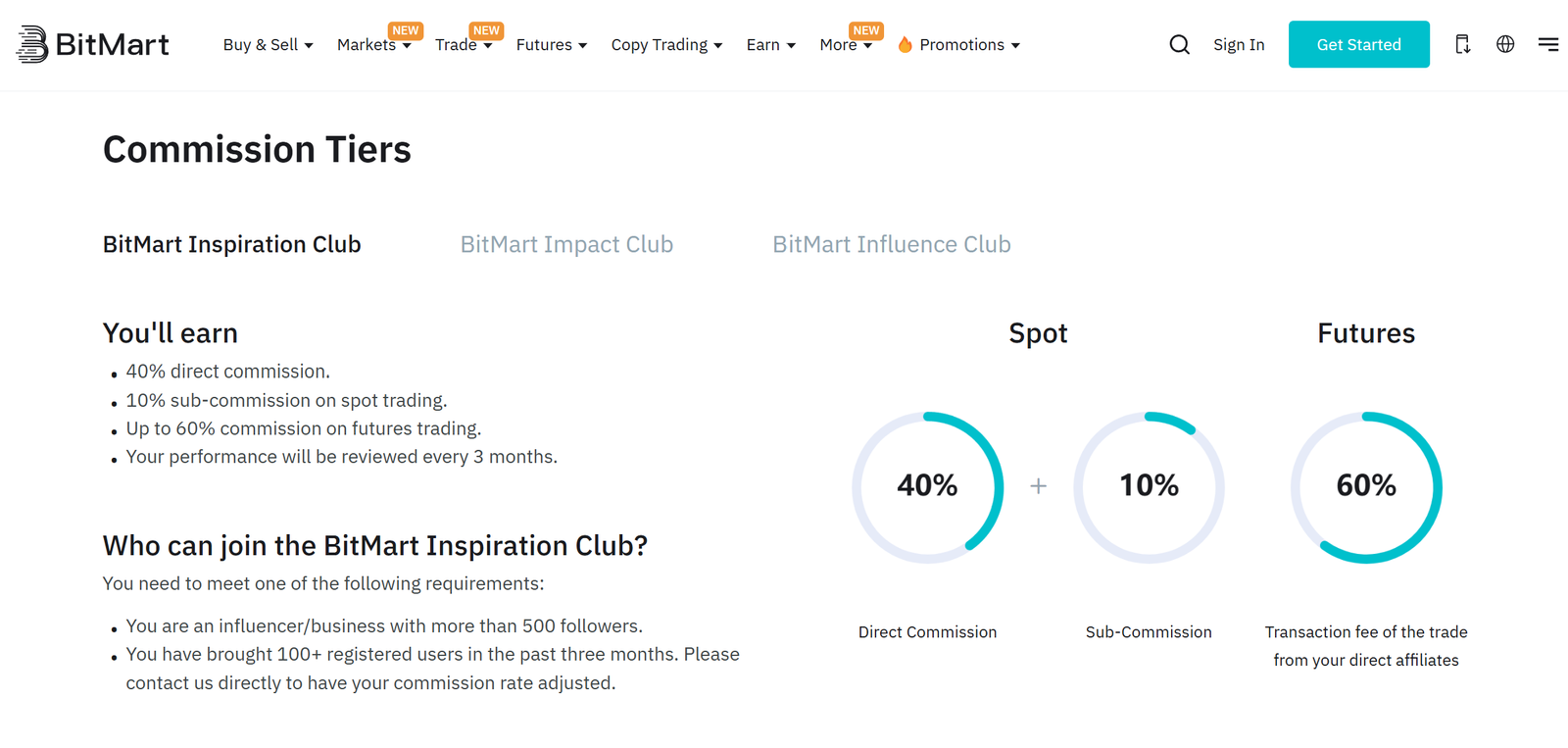Click the mobile app download icon
Screen dimensions: 1568x748
[1463, 44]
